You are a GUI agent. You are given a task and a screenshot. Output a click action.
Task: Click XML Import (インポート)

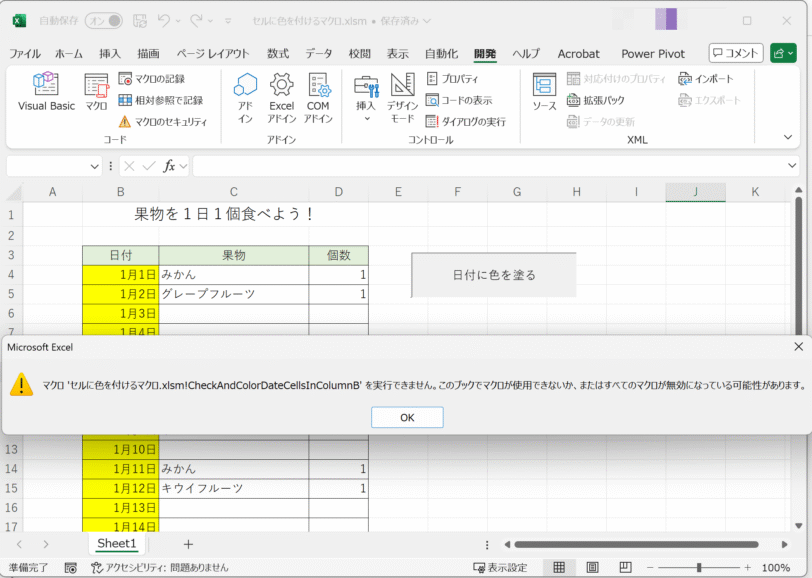click(x=706, y=79)
